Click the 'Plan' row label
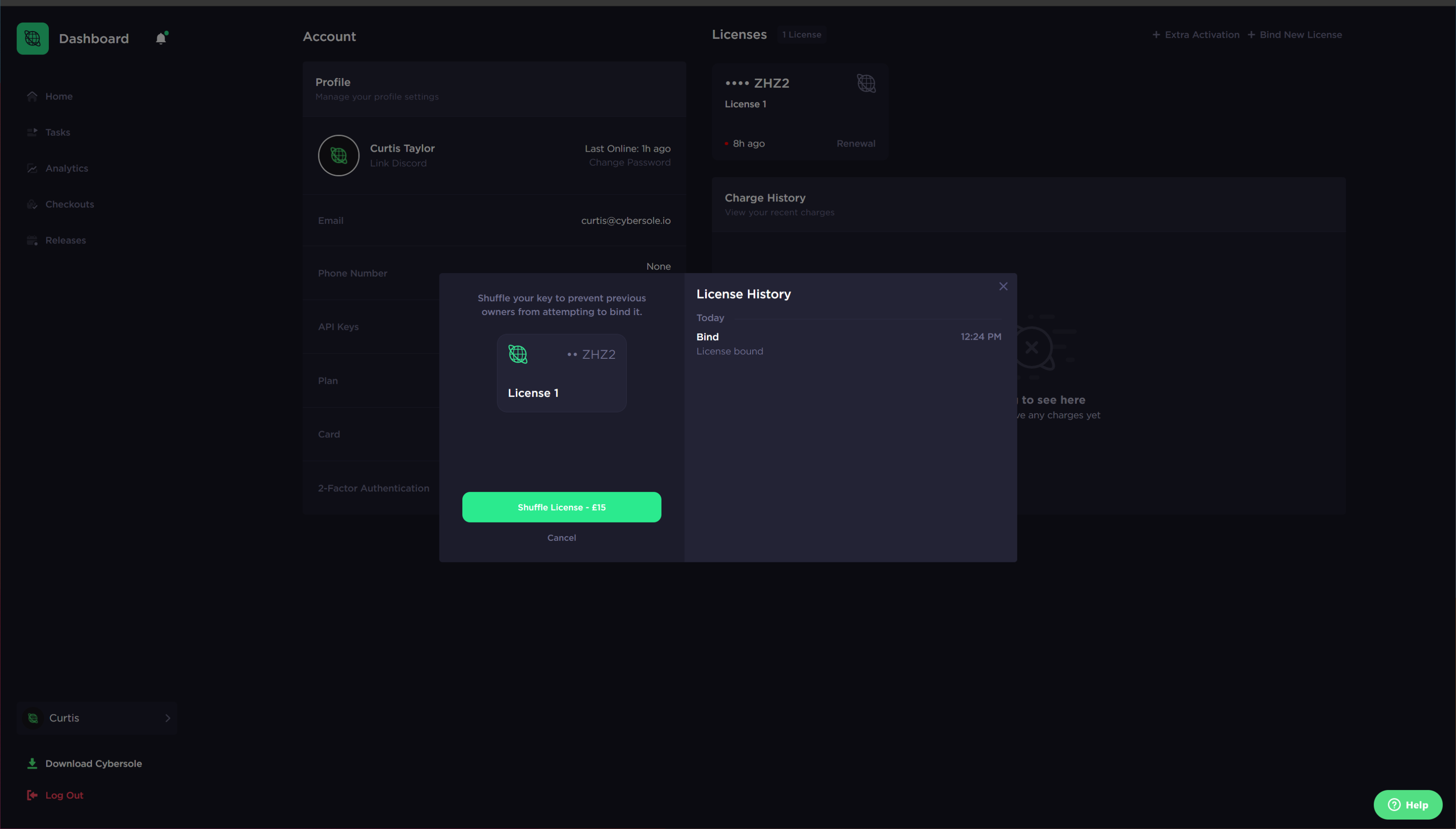The height and width of the screenshot is (829, 1456). 328,380
